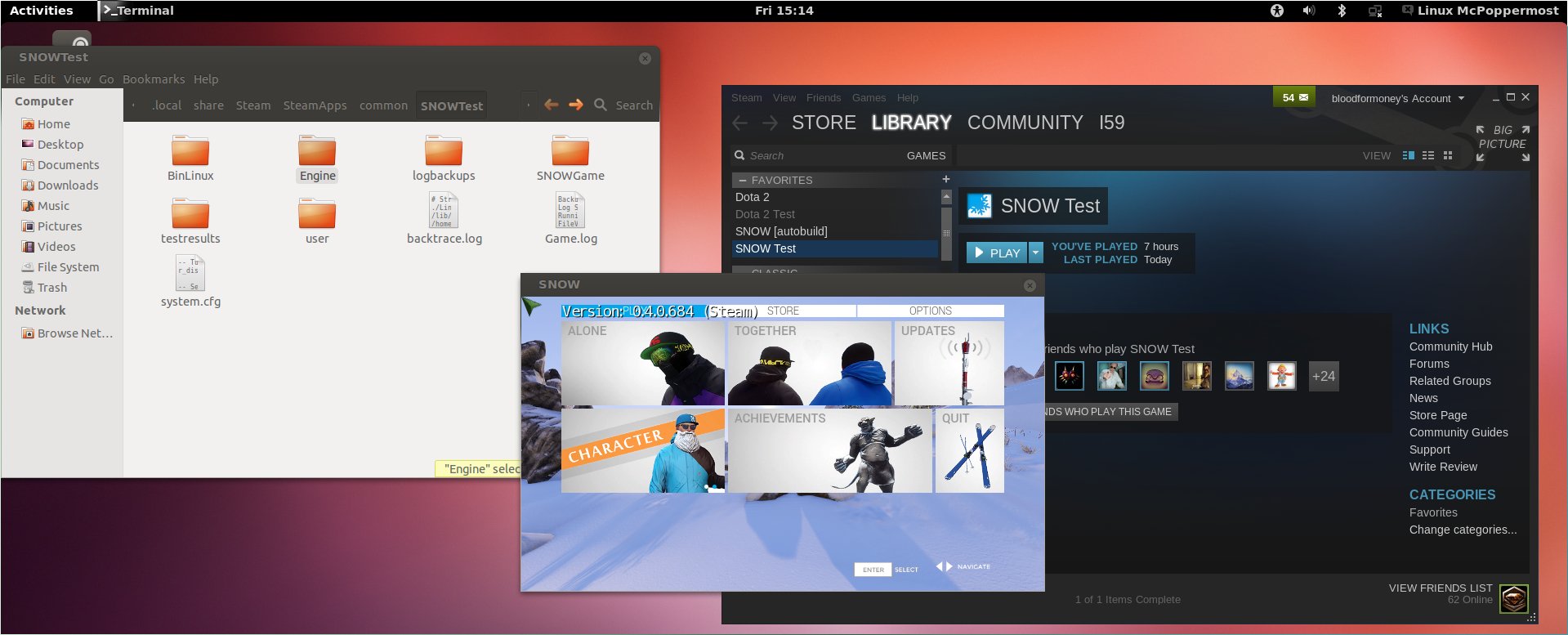
Task: Click the Steam back navigation arrow
Action: coord(740,123)
